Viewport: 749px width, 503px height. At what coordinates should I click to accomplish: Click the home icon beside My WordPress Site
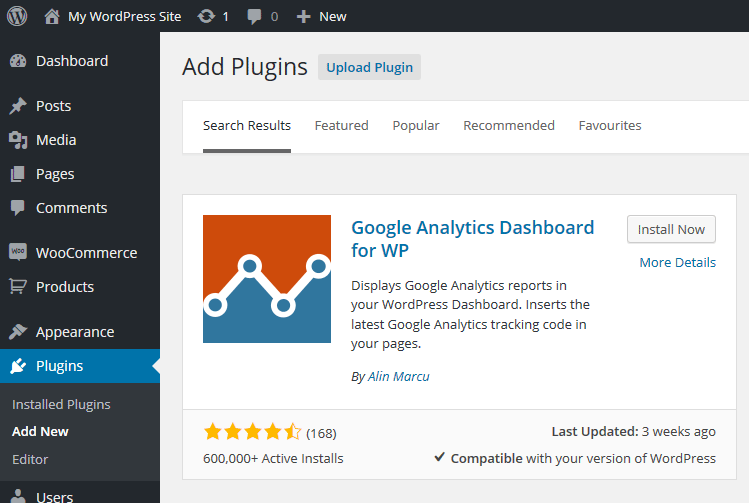click(52, 16)
